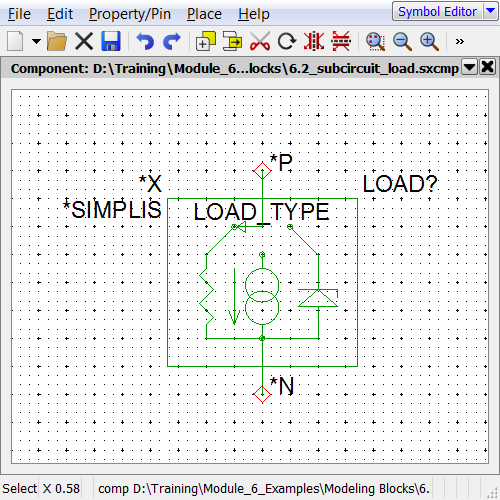
Task: Expand the toolbar overflow chevron
Action: point(460,41)
